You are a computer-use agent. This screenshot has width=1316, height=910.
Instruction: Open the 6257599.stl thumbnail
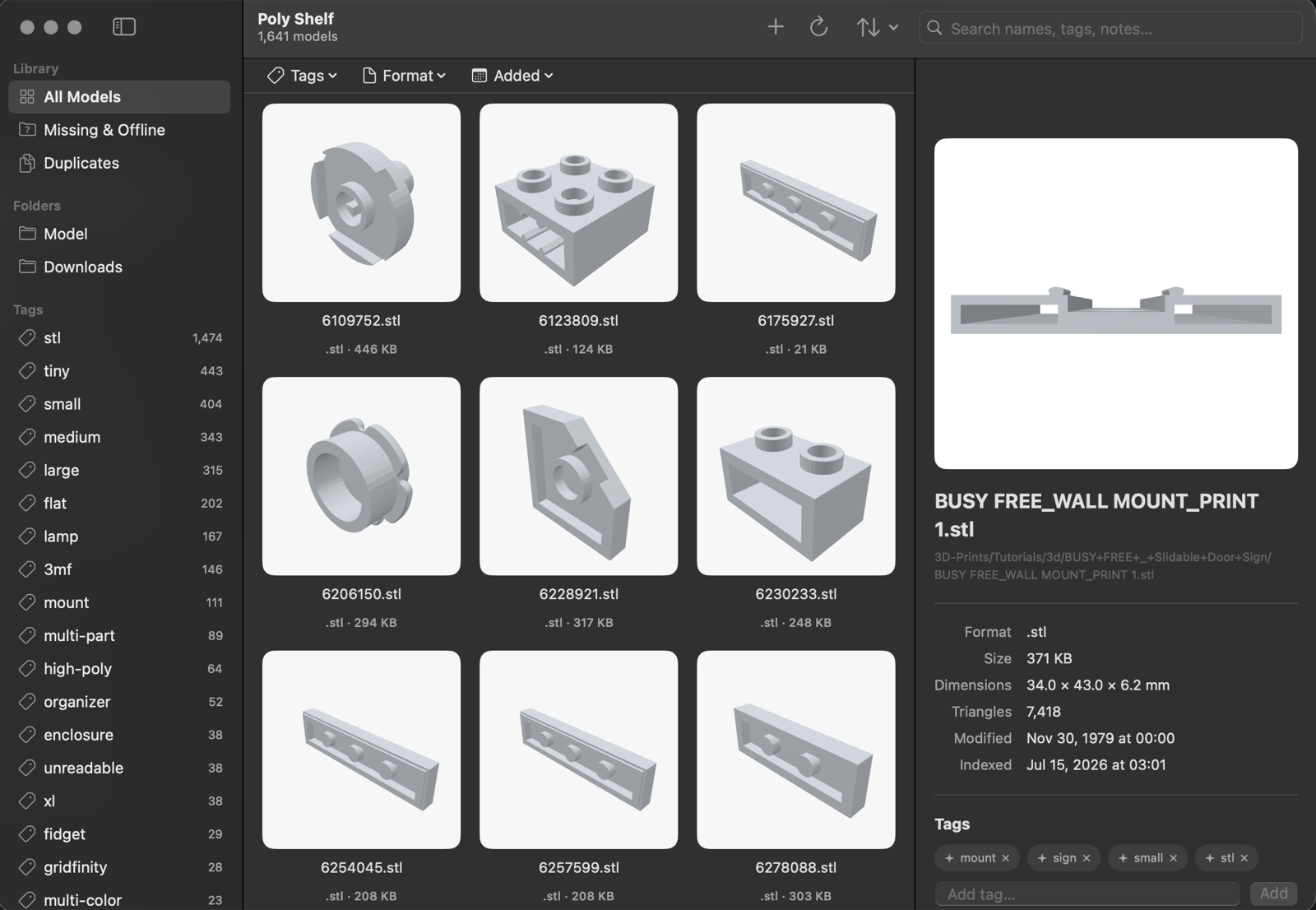578,750
